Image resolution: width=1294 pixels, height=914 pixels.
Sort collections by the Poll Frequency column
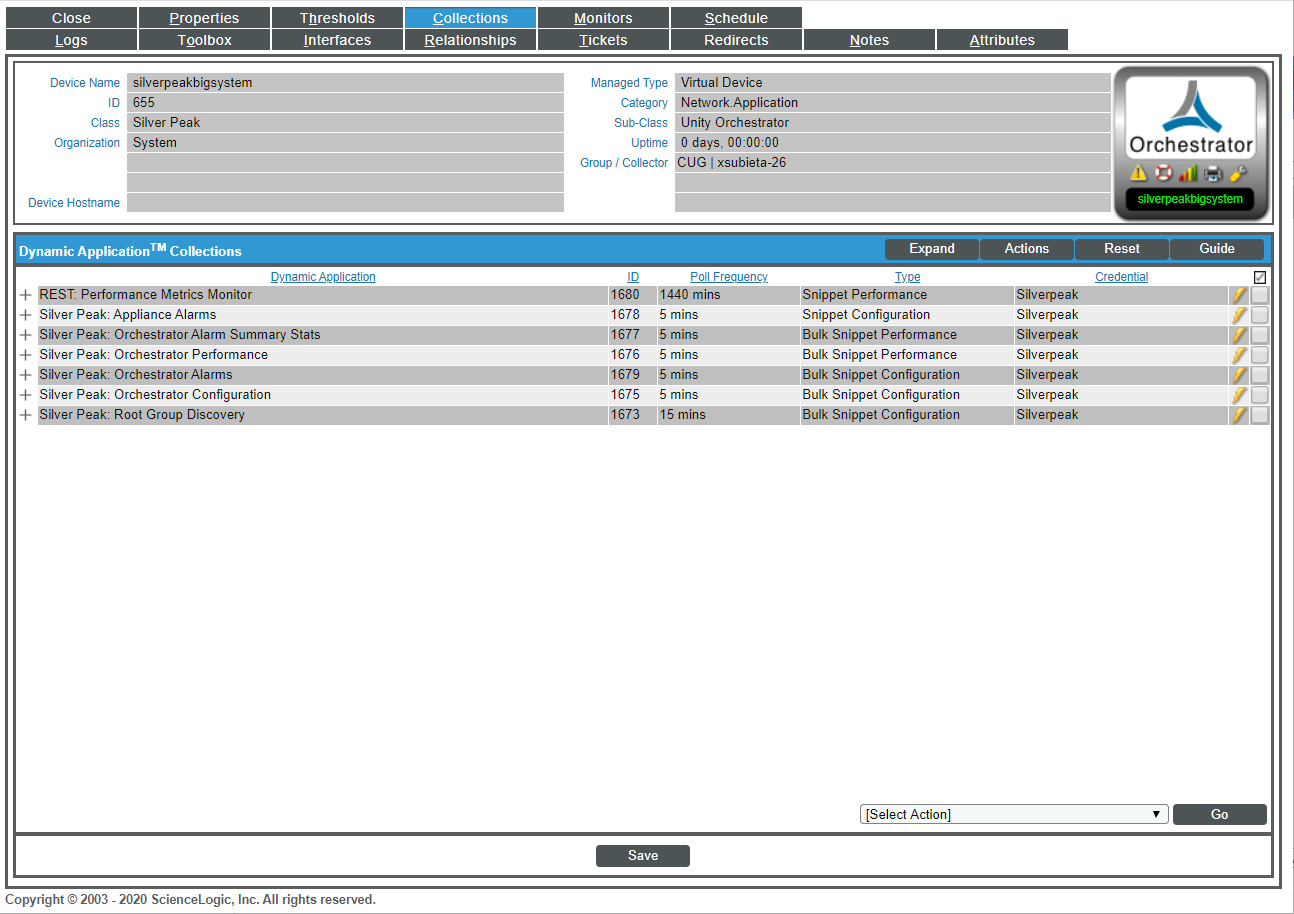click(x=728, y=276)
